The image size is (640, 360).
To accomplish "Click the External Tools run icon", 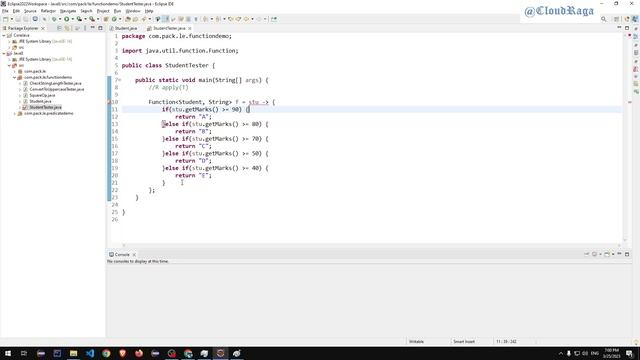I will coord(92,19).
